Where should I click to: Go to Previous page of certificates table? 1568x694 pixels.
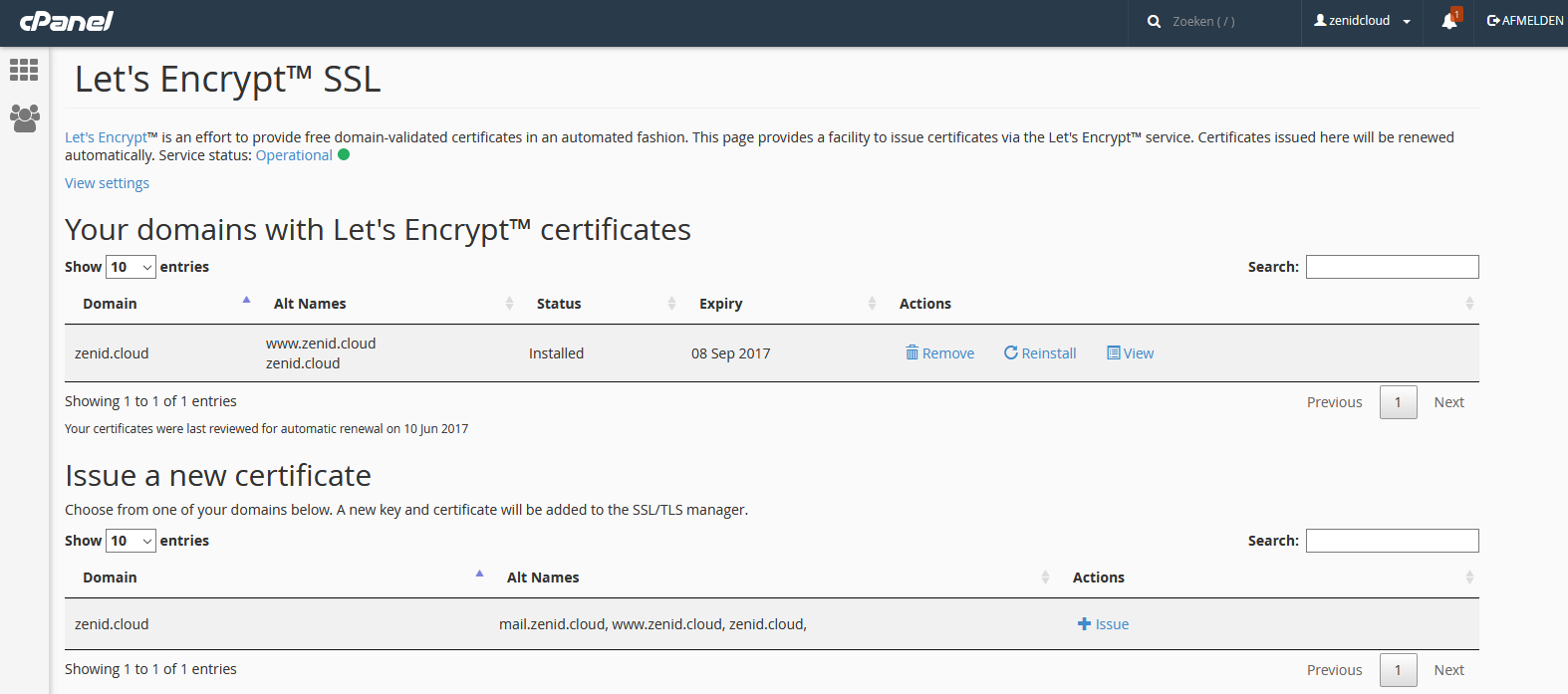point(1334,402)
